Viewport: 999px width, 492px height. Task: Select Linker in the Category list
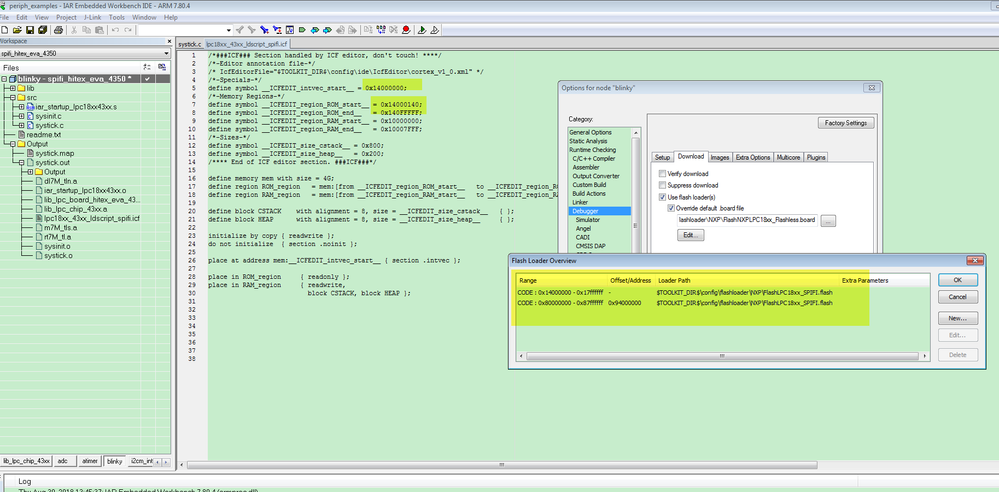click(580, 202)
